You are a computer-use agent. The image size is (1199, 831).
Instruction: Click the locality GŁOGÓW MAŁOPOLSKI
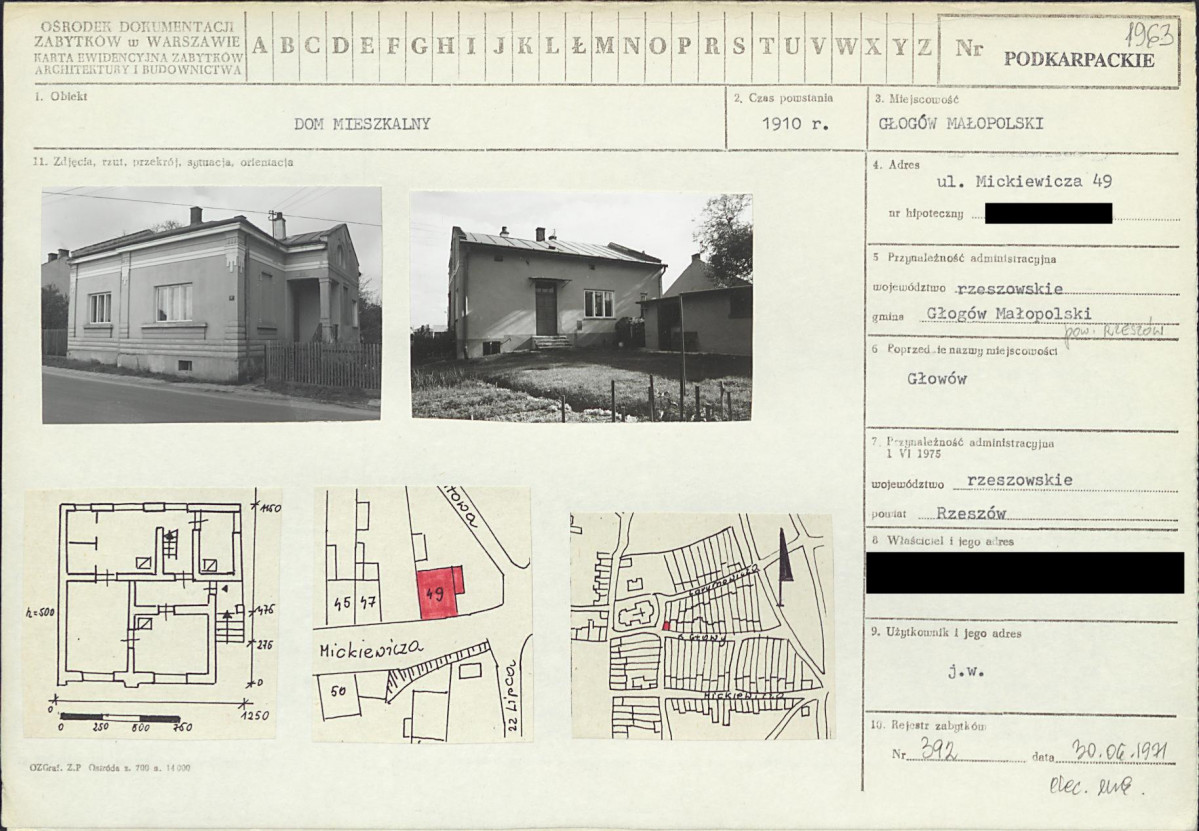pyautogui.click(x=960, y=124)
